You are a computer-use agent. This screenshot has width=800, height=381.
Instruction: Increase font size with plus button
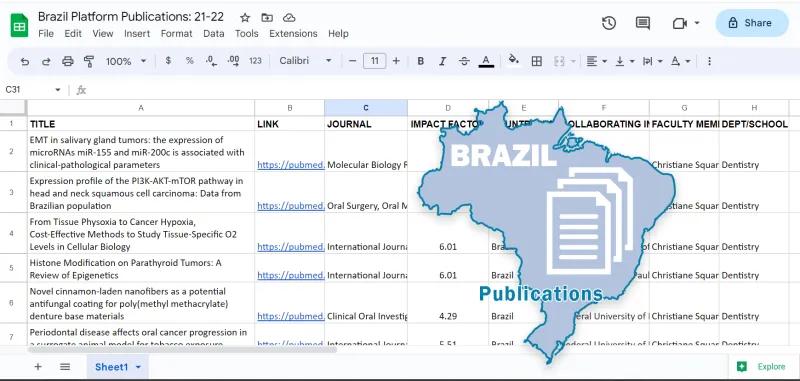(x=396, y=61)
